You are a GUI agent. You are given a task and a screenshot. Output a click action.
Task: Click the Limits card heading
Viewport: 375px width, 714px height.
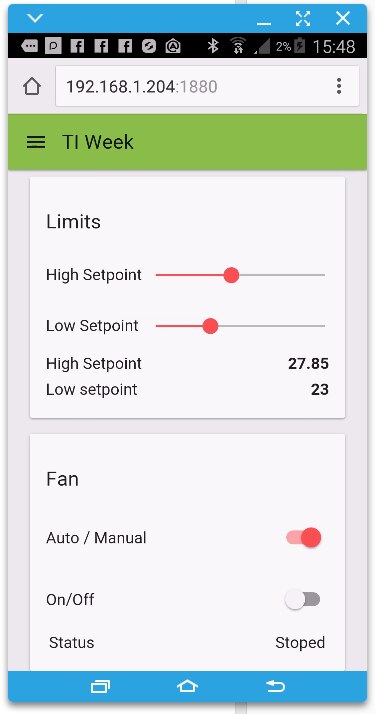[73, 222]
